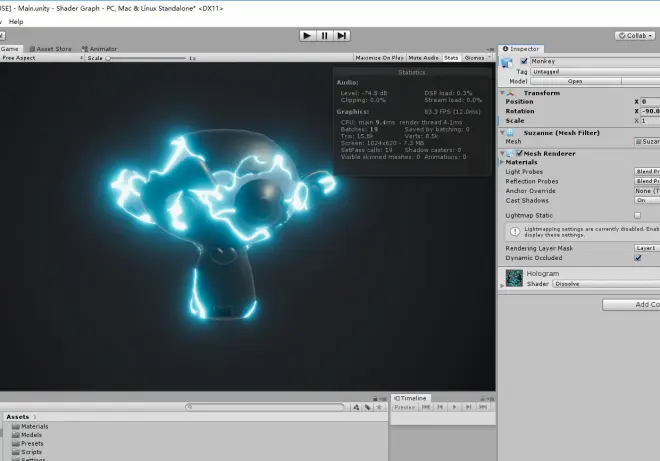Screen dimensions: 660x461
Task: Start Play mode with the Play button
Action: [307, 36]
